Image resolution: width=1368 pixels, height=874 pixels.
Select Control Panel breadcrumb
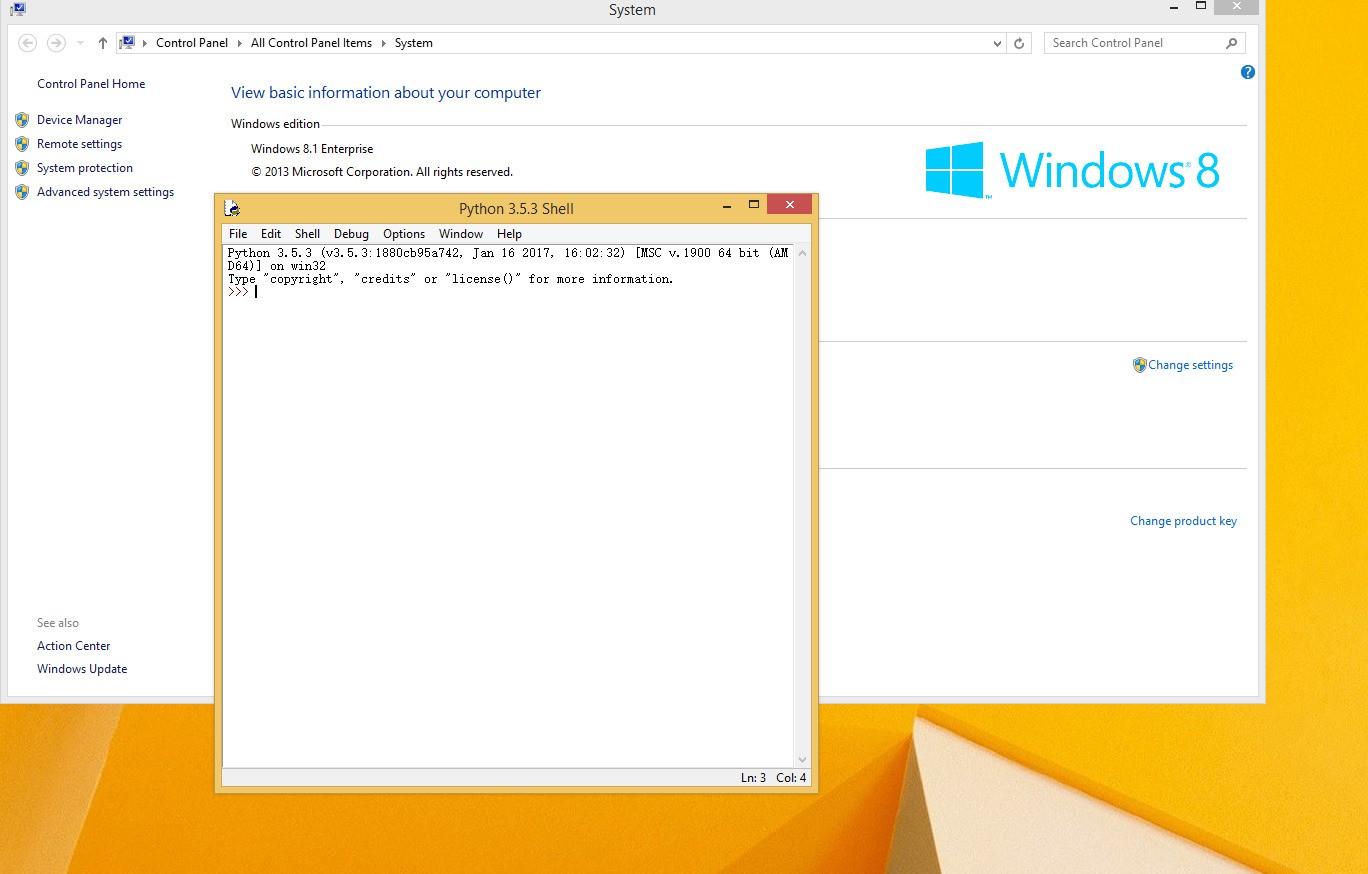[192, 43]
